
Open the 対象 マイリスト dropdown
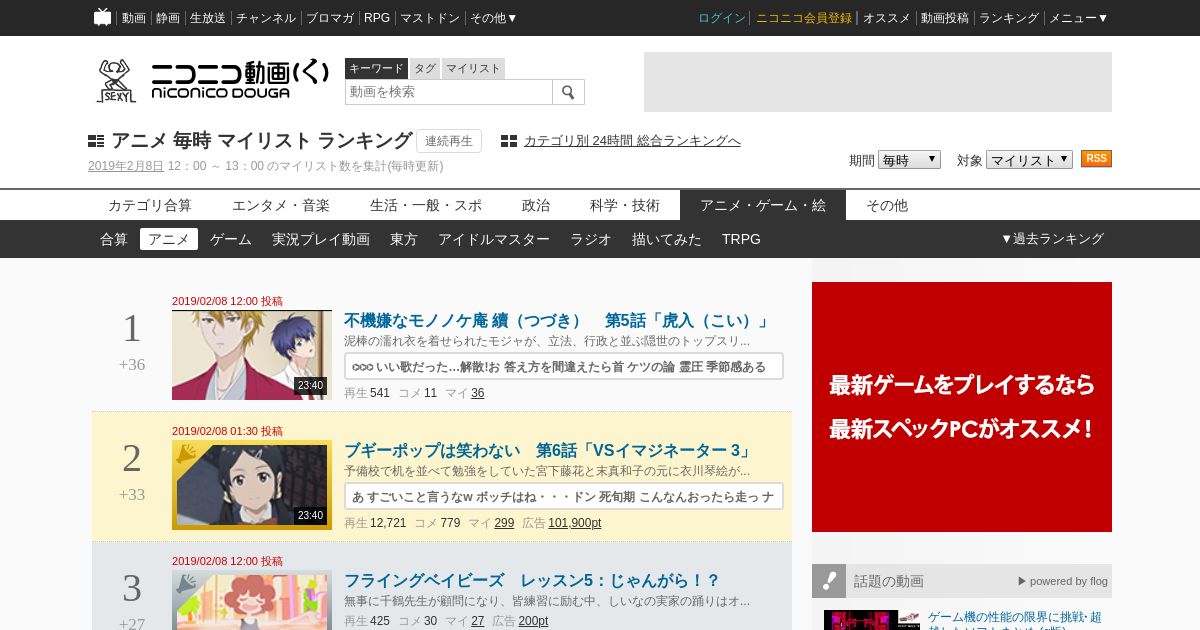[x=1029, y=160]
